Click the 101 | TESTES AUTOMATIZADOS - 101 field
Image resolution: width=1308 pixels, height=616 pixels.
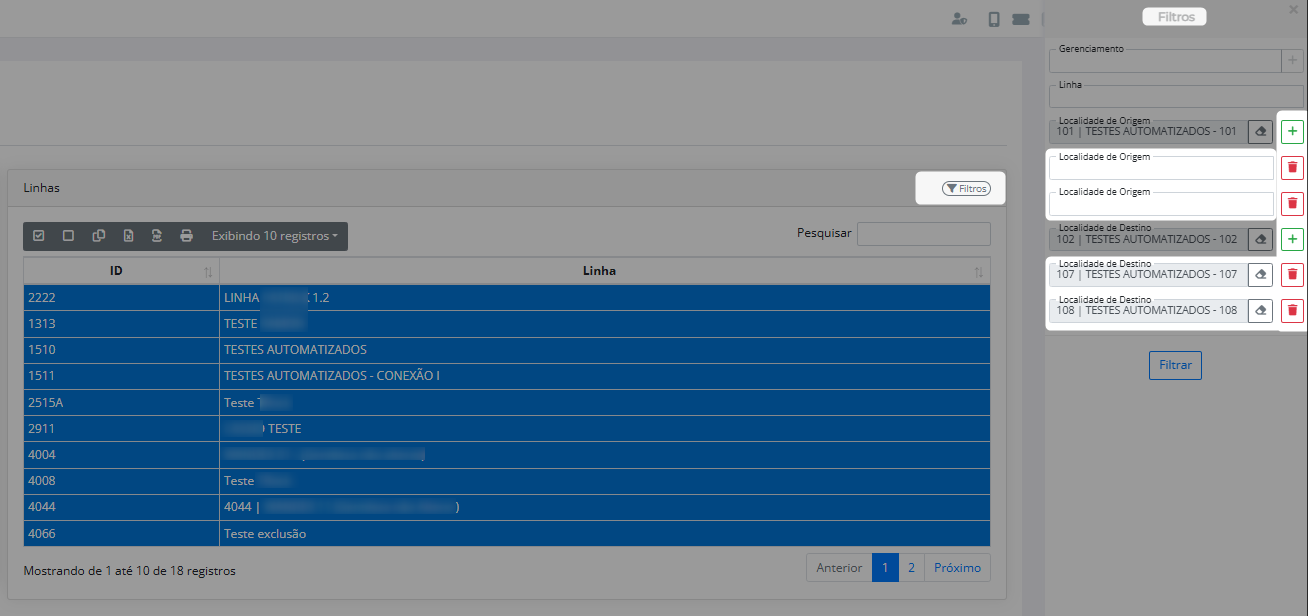[x=1148, y=131]
